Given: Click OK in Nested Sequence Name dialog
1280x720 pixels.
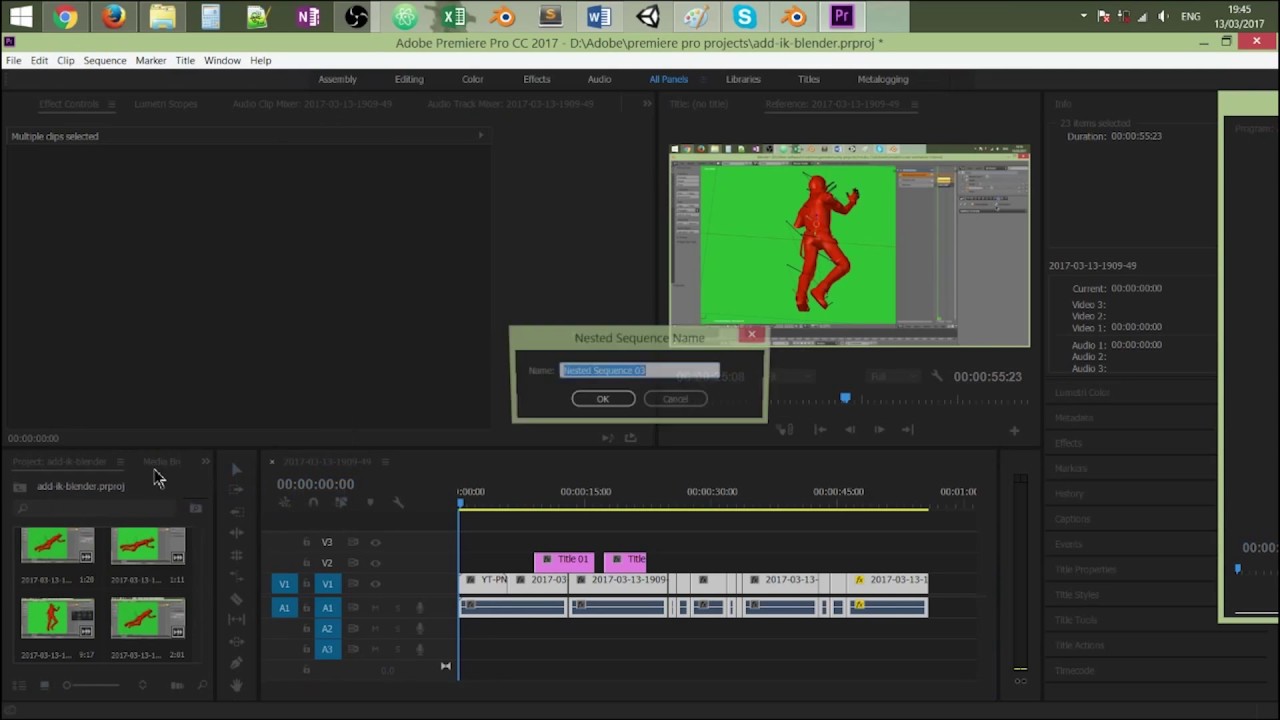Looking at the screenshot, I should tap(603, 399).
